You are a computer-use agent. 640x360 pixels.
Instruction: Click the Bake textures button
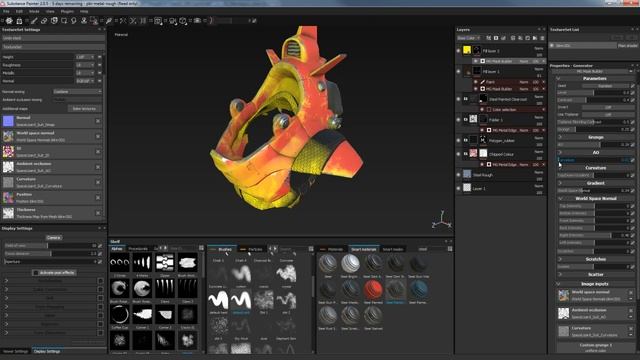coord(84,109)
